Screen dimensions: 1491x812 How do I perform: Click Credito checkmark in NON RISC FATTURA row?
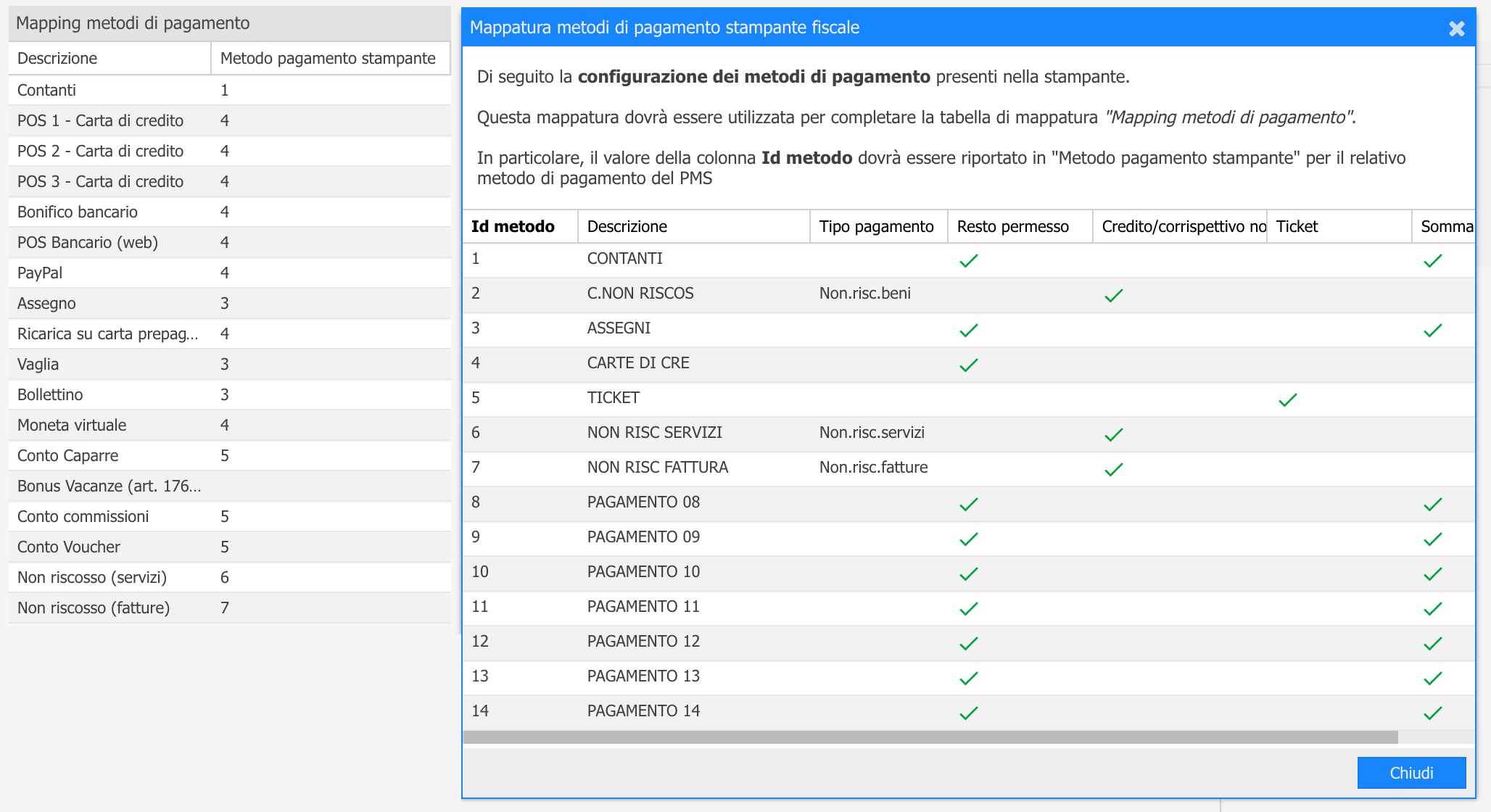tap(1113, 469)
